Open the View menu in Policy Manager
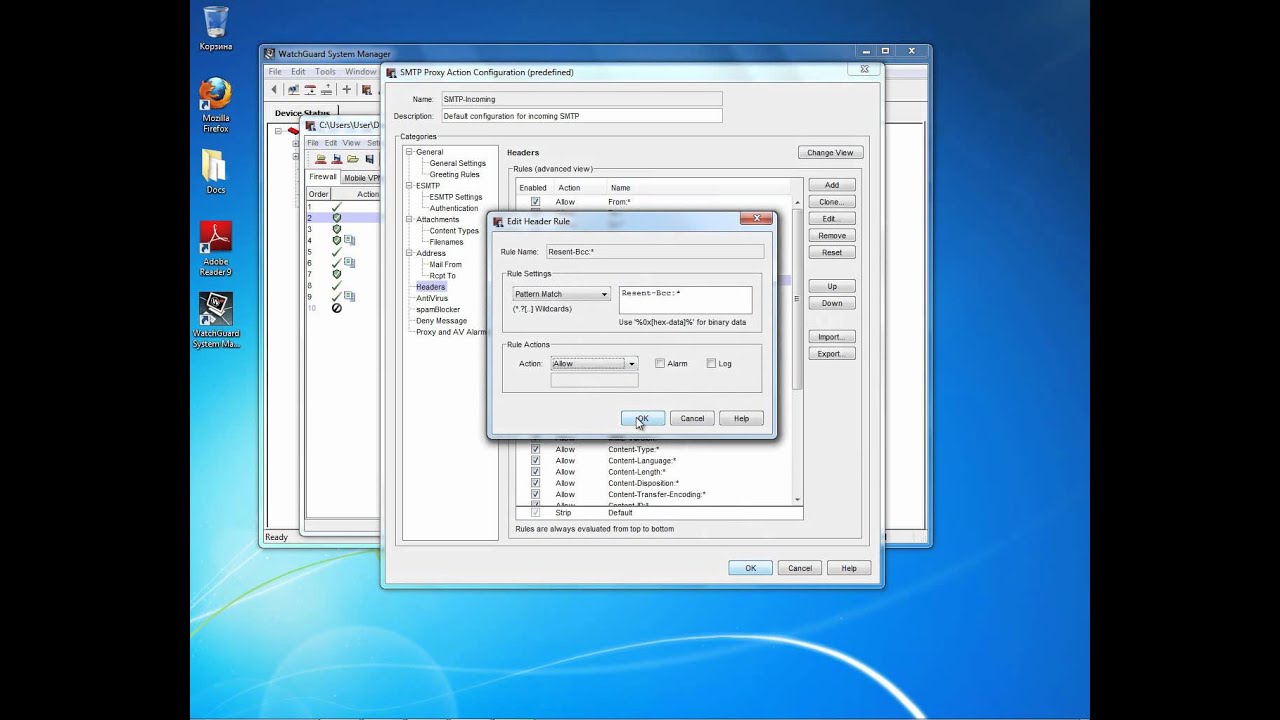1280x720 pixels. tap(351, 143)
